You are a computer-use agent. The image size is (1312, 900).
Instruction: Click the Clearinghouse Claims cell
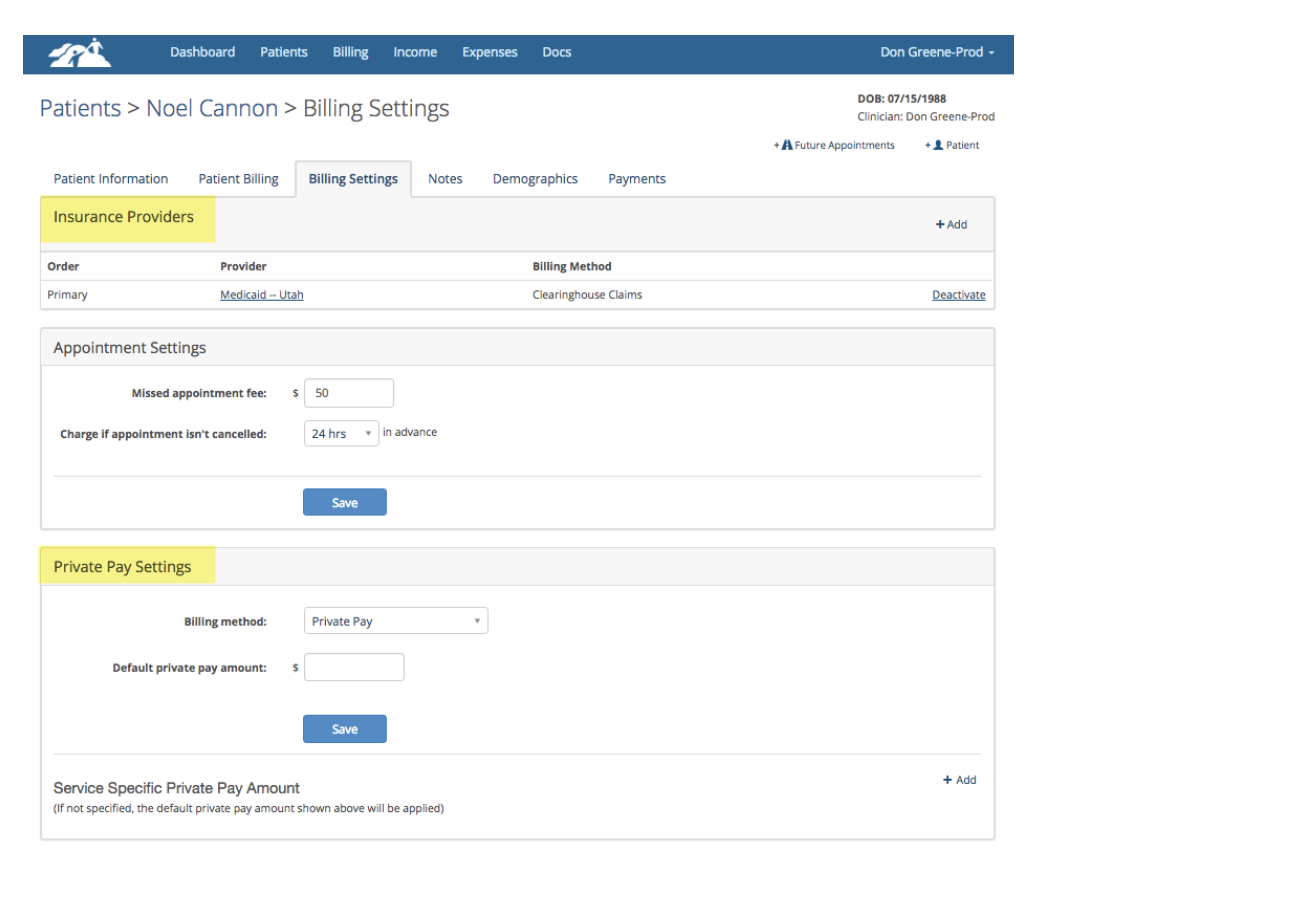tap(587, 295)
